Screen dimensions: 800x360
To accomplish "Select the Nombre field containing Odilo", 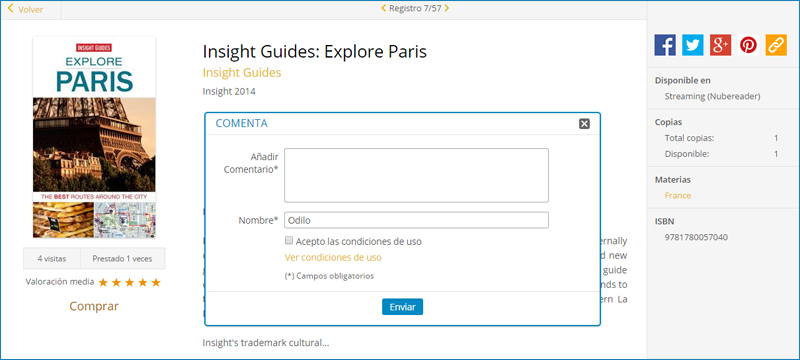I will pos(416,220).
